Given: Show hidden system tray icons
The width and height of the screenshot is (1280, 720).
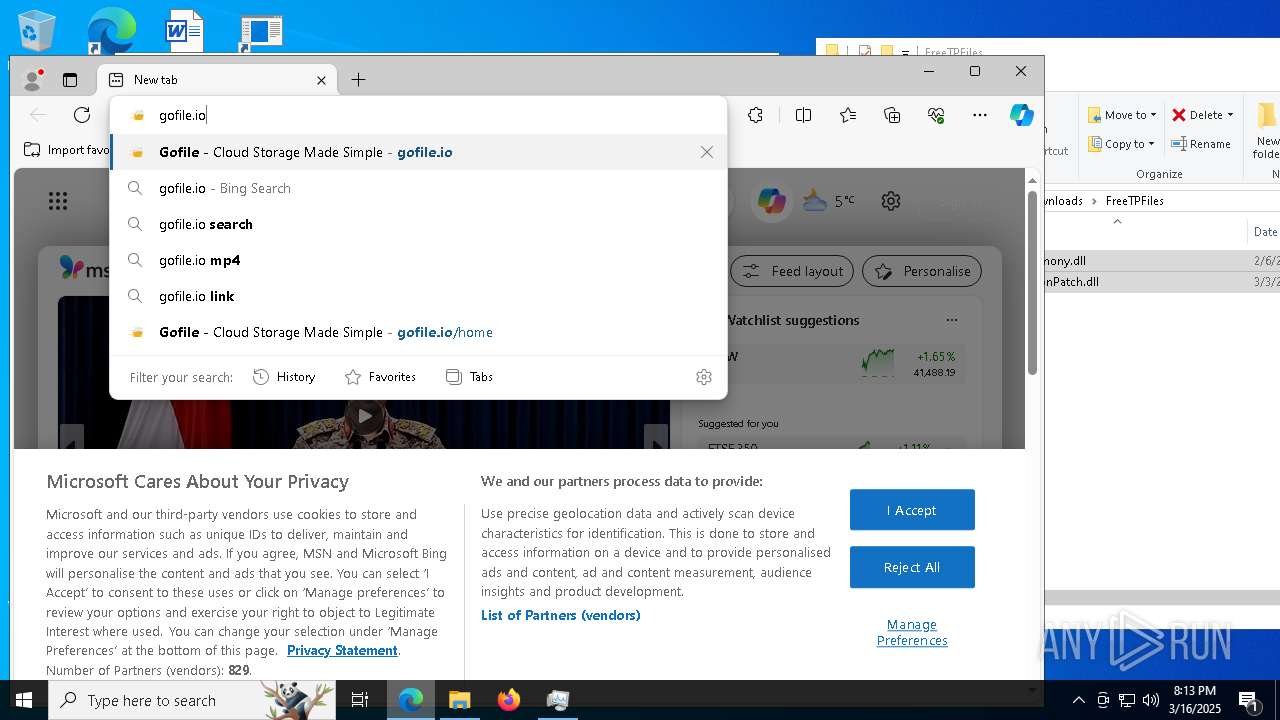Looking at the screenshot, I should pos(1078,700).
